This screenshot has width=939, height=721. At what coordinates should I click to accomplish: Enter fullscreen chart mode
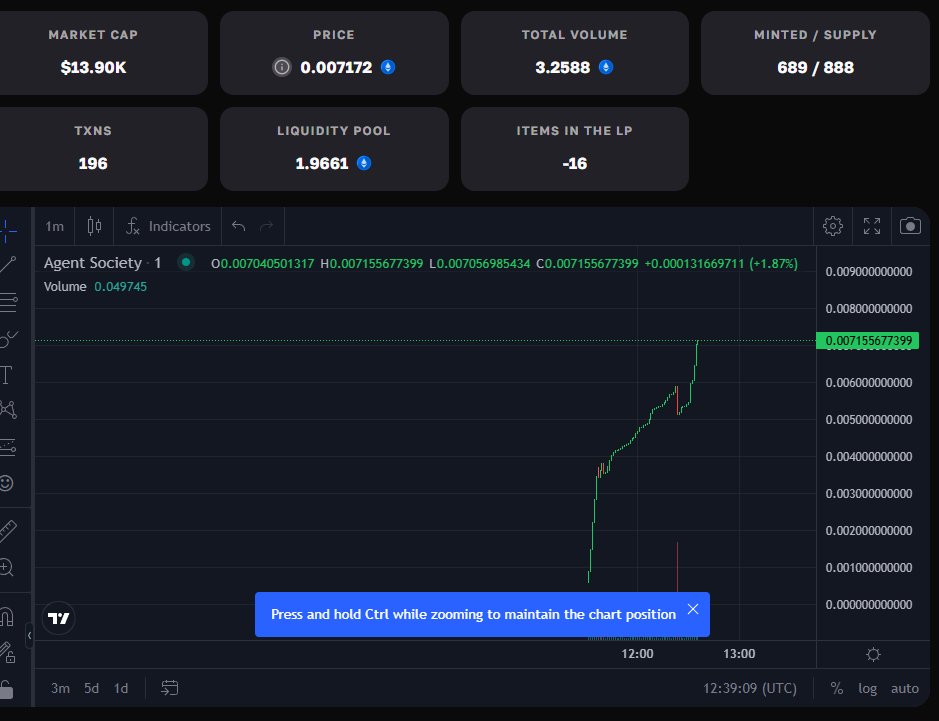tap(871, 226)
